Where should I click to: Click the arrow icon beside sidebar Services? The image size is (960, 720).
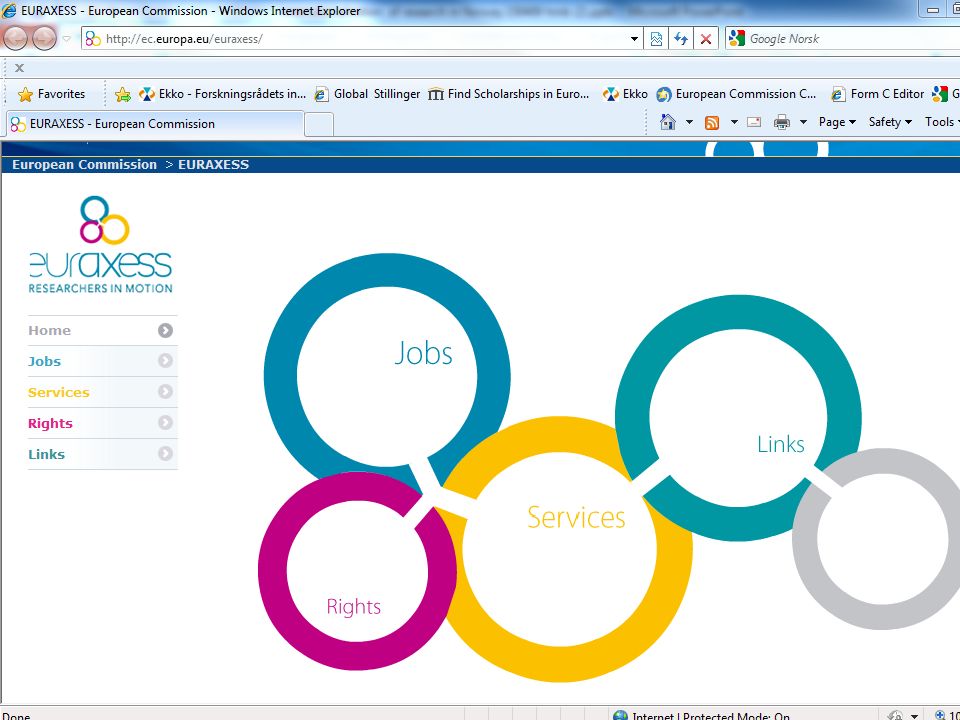click(165, 392)
